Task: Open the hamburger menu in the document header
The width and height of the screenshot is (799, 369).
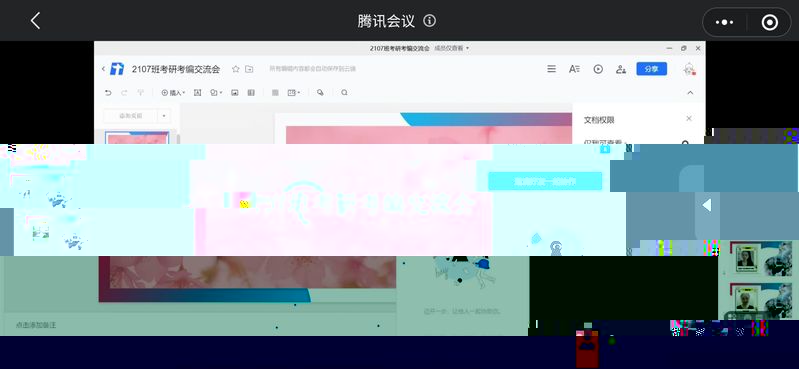Action: [551, 69]
